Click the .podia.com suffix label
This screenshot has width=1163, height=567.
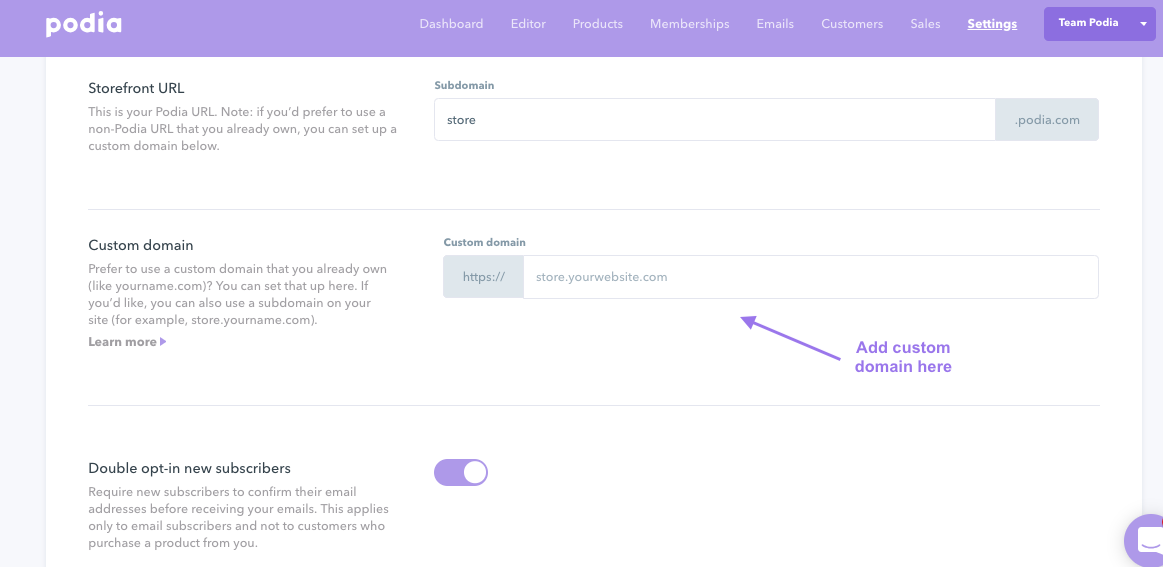click(x=1047, y=119)
